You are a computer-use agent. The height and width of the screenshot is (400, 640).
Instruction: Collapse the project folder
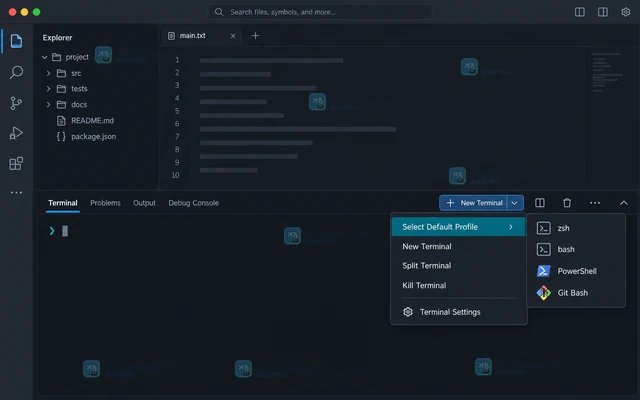44,57
